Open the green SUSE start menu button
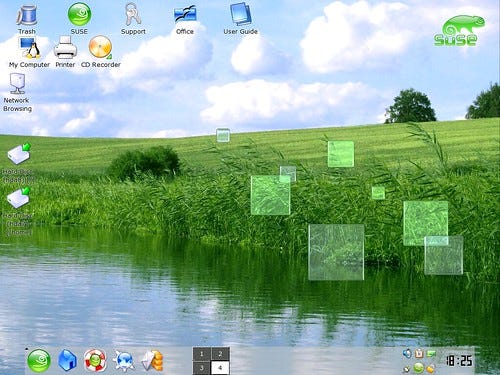 pyautogui.click(x=39, y=361)
